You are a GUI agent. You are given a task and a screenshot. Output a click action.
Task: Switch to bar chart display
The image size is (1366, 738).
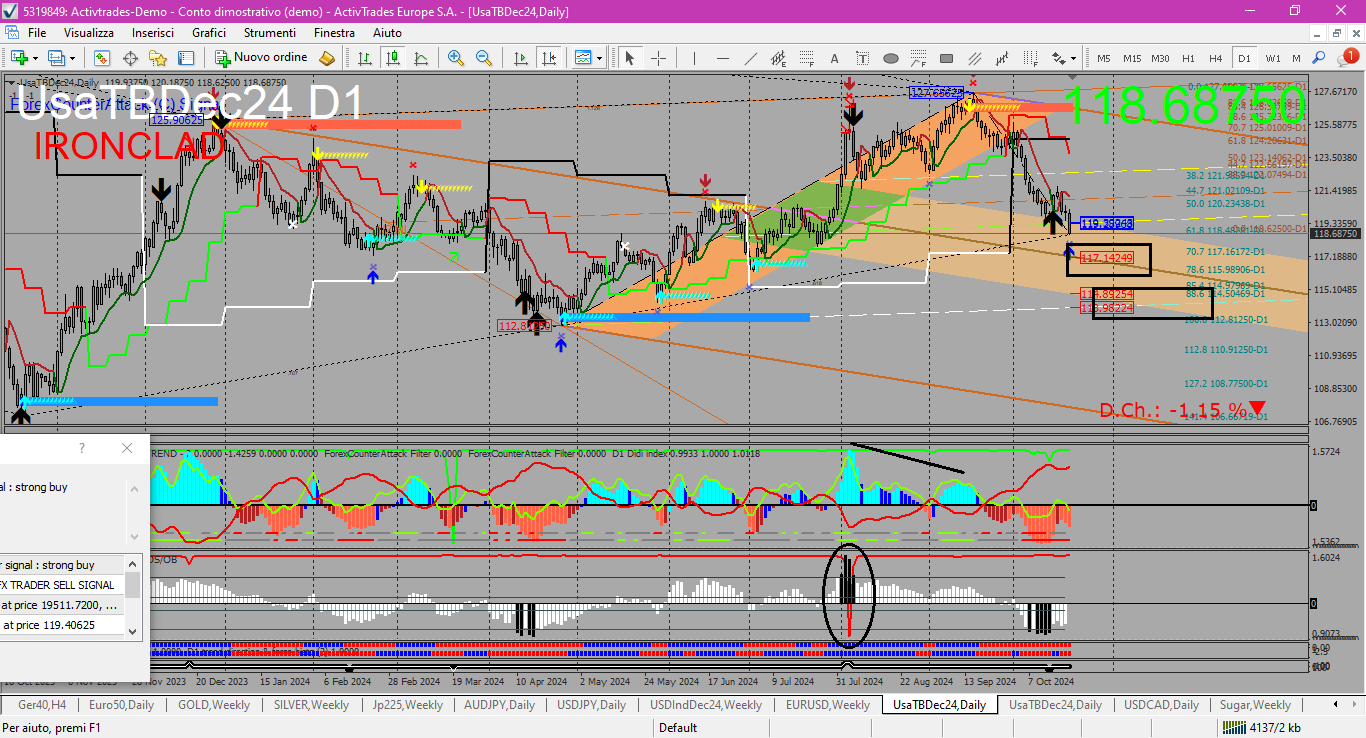tap(364, 58)
